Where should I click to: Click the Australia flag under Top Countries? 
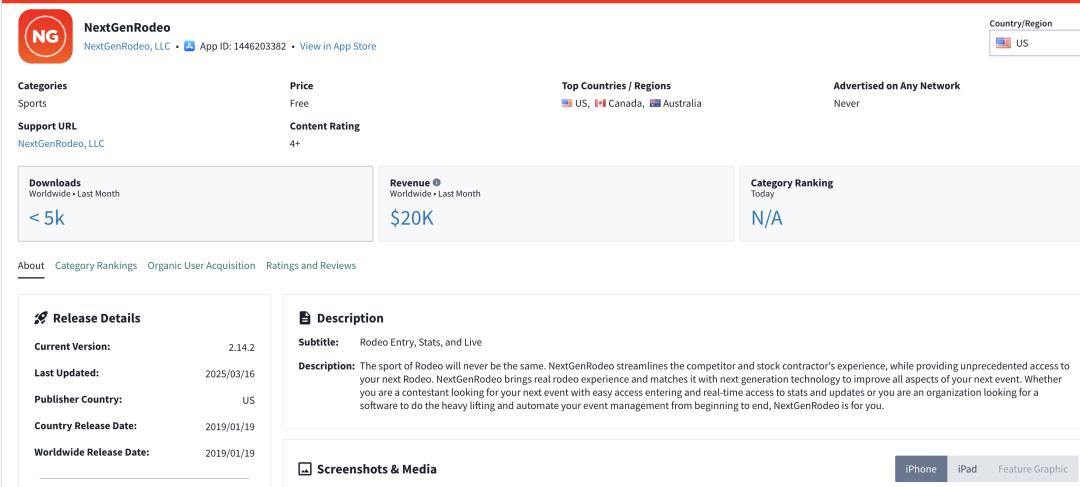[x=655, y=103]
